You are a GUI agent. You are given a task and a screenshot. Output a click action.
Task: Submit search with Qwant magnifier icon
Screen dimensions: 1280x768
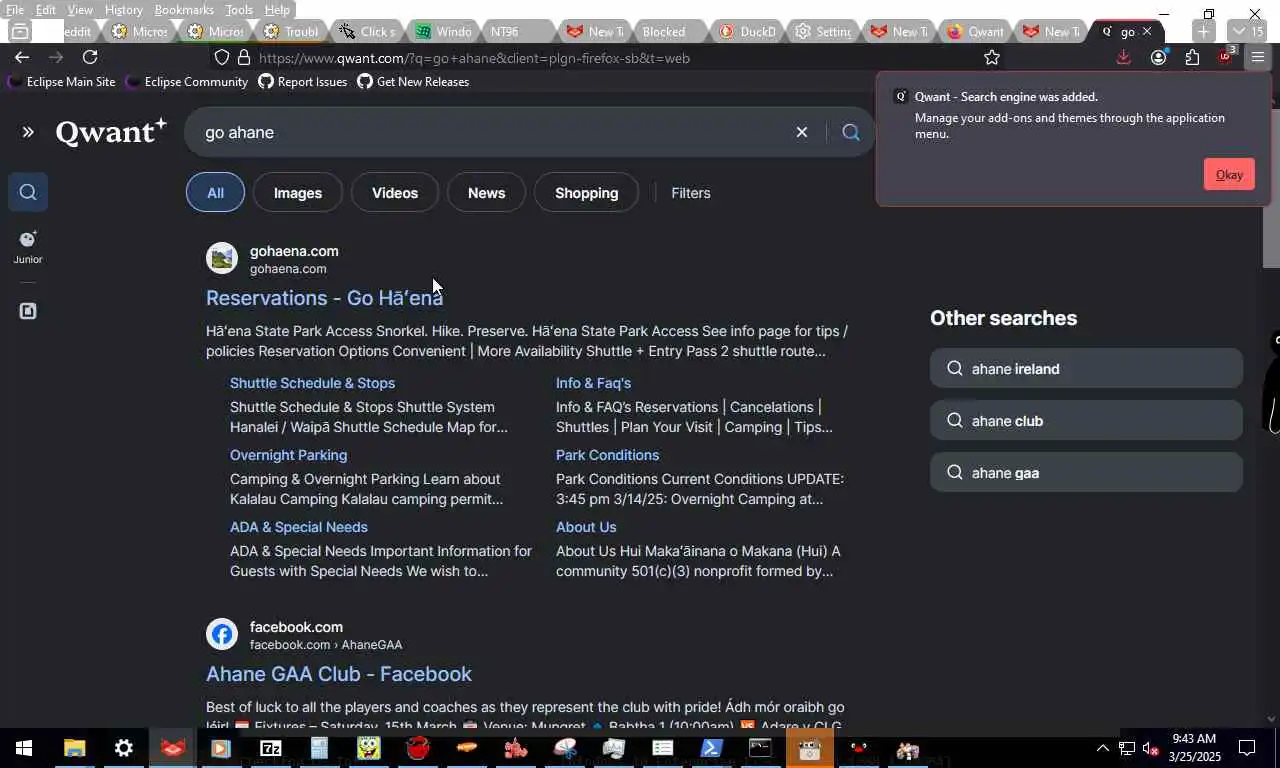pyautogui.click(x=851, y=132)
